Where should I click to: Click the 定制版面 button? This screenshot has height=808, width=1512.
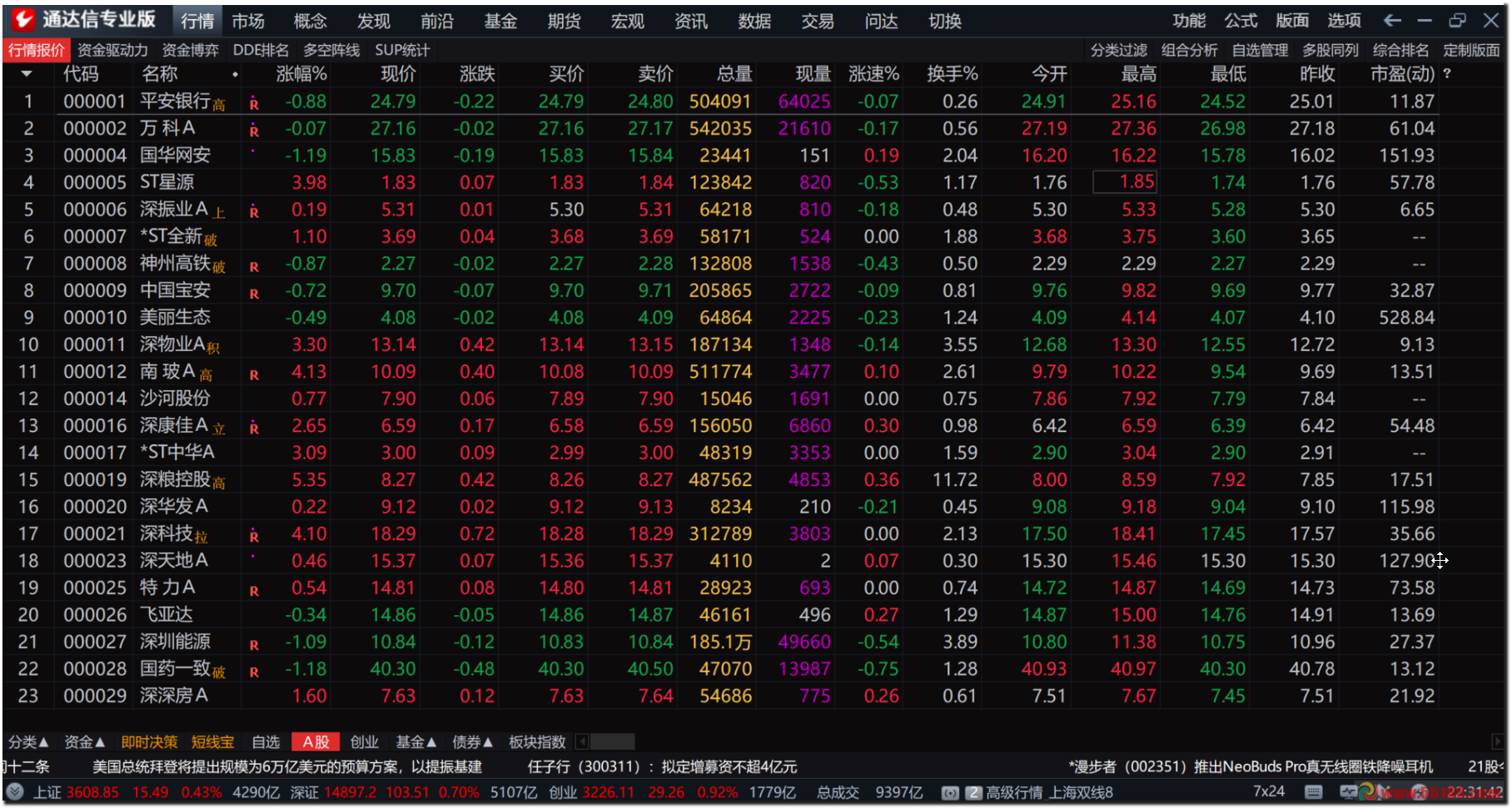1471,50
